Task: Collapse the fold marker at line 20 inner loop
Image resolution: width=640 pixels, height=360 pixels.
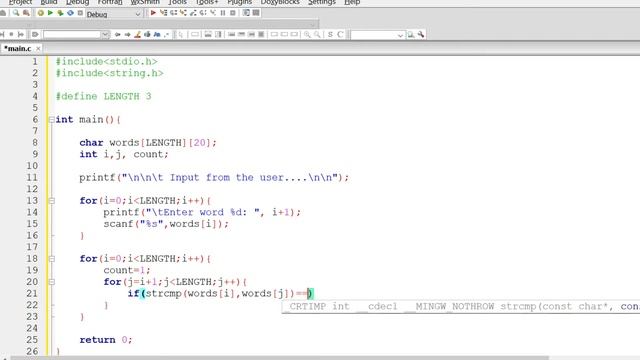Action: pos(51,282)
